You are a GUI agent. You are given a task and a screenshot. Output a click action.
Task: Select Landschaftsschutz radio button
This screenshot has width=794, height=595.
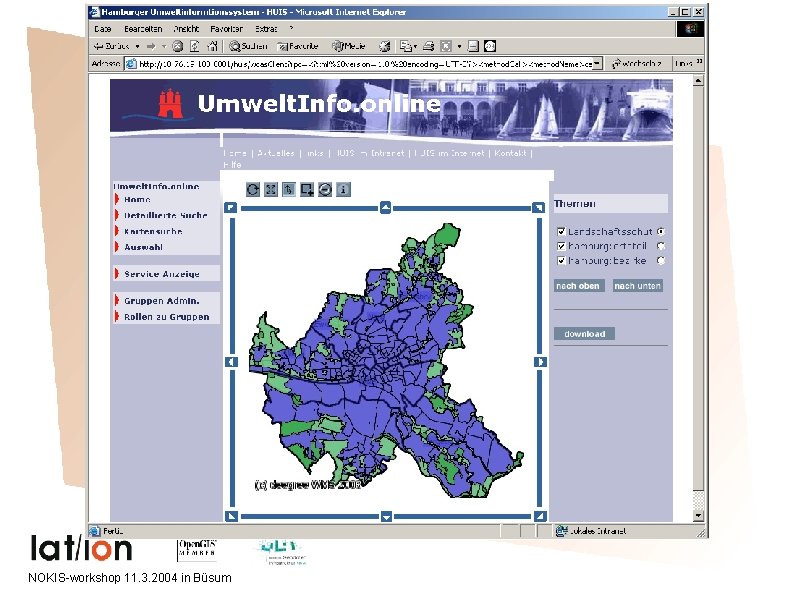661,231
